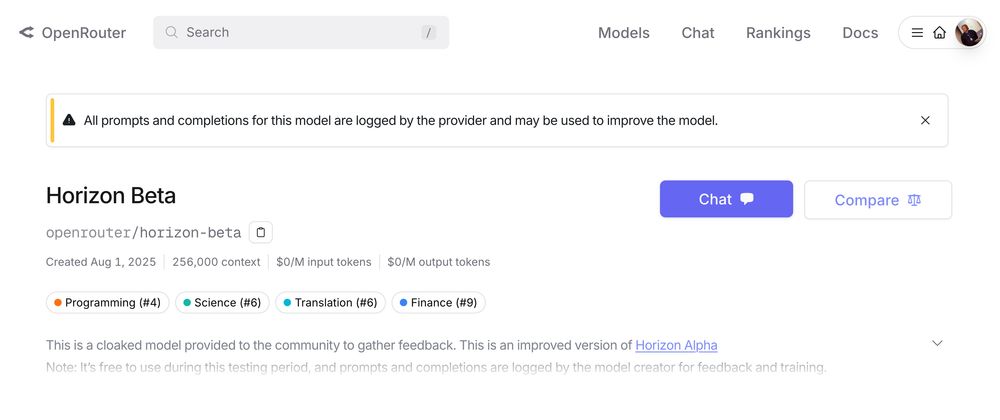This screenshot has height=420, width=1000.
Task: Select the Programming (#4) ranking tag
Action: tap(107, 303)
